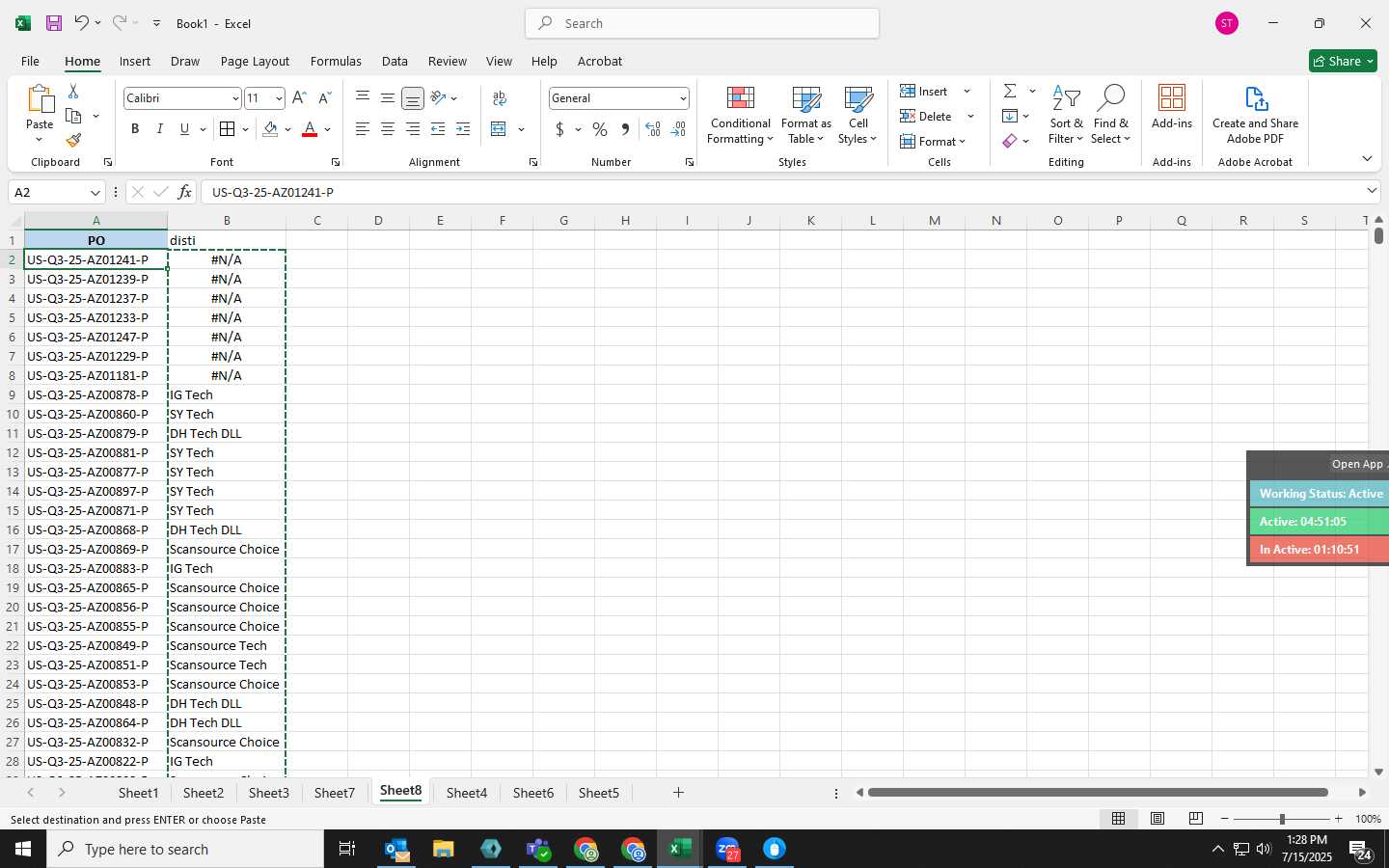
Task: Add a new sheet with plus button
Action: coord(678,793)
